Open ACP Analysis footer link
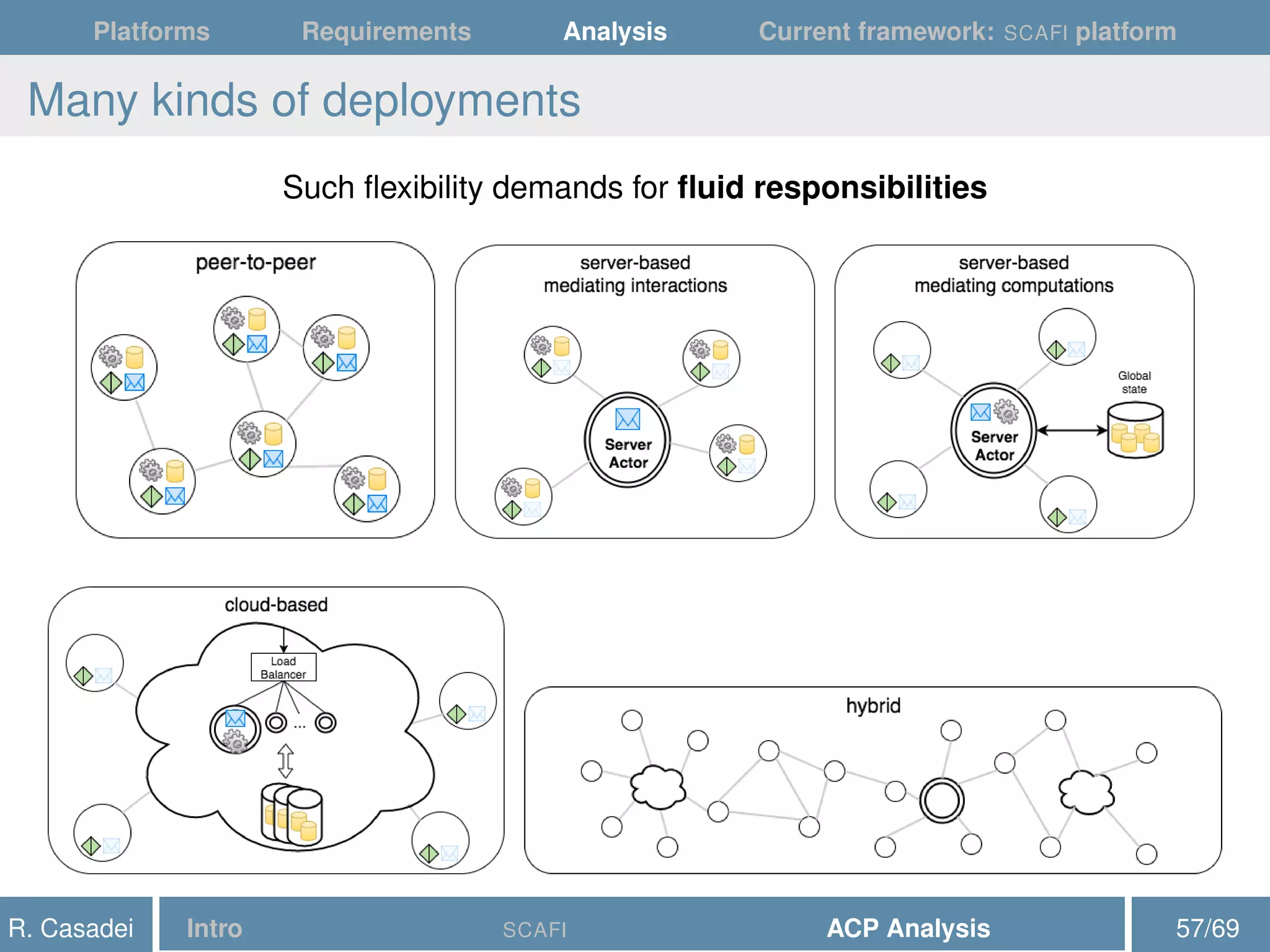The height and width of the screenshot is (952, 1270). [908, 928]
